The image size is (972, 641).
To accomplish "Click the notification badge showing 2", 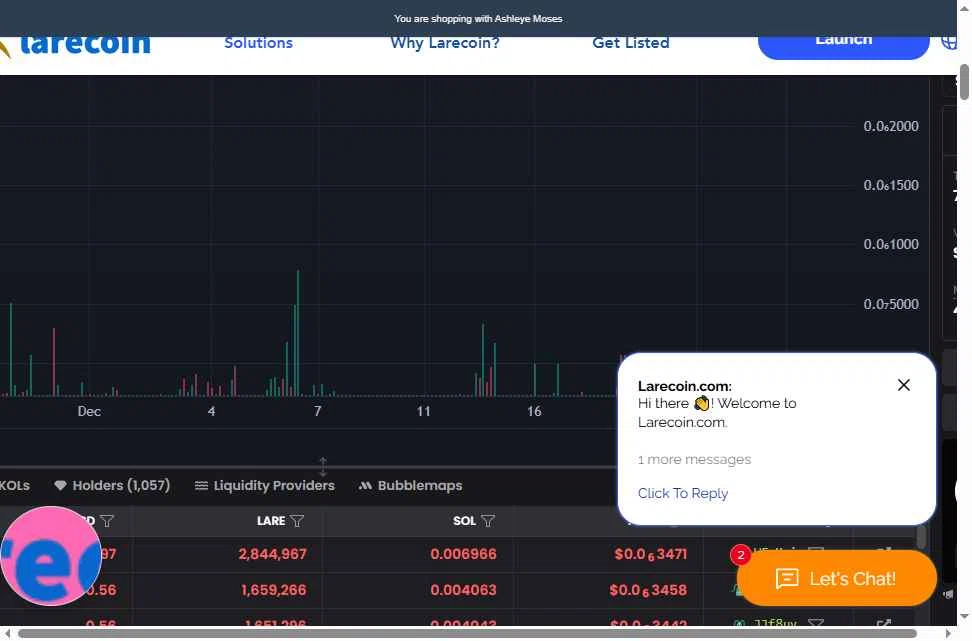I will pos(740,555).
